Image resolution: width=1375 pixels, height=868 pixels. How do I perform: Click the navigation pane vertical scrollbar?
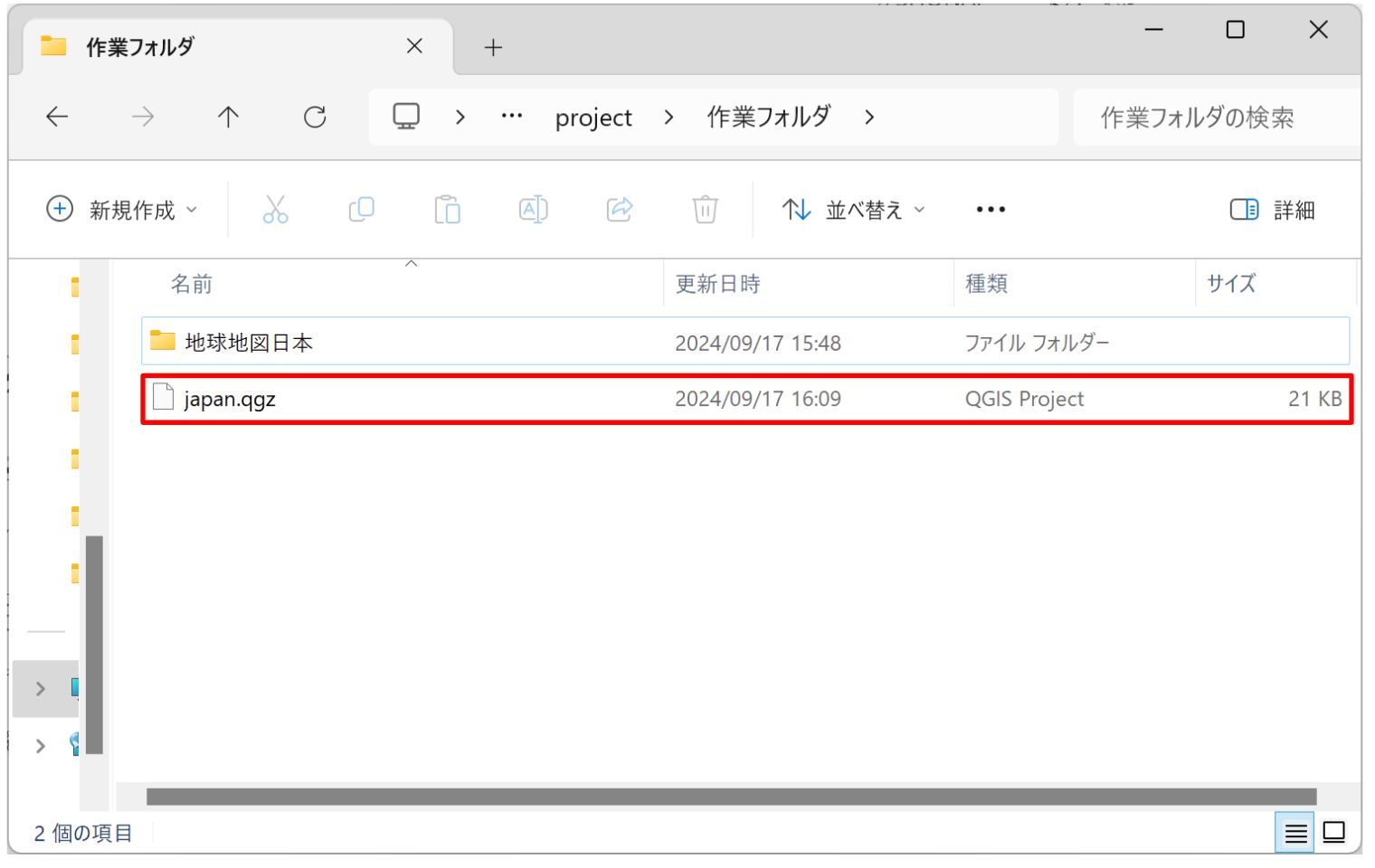pos(94,645)
